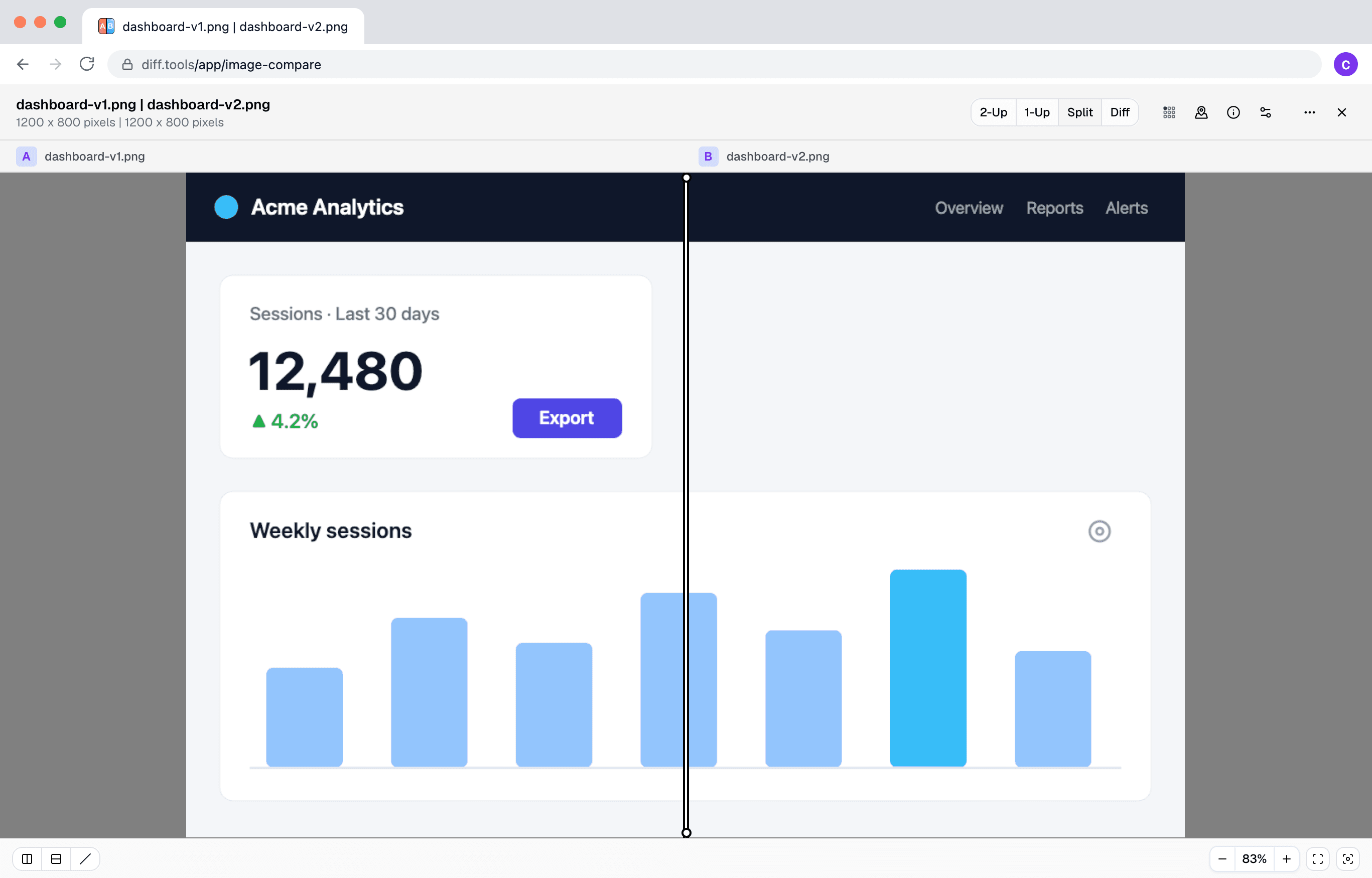
Task: Grab the bottom handle of split slider
Action: [687, 833]
